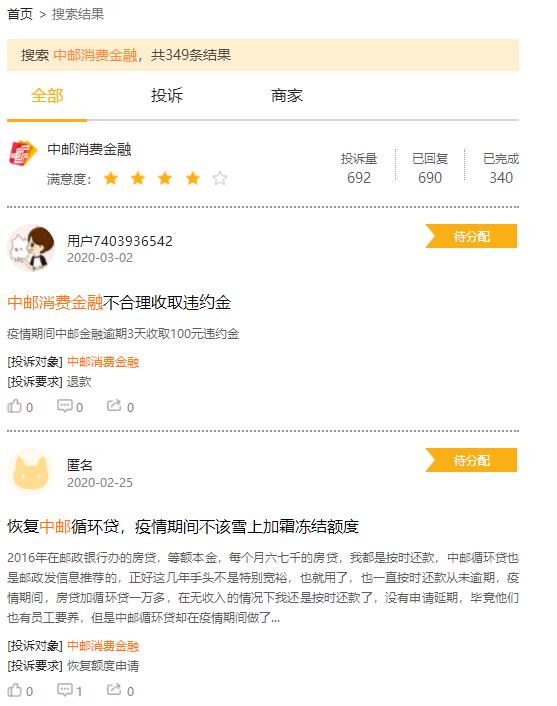Open comments on the second complaint
This screenshot has height=706, width=557.
pos(64,690)
